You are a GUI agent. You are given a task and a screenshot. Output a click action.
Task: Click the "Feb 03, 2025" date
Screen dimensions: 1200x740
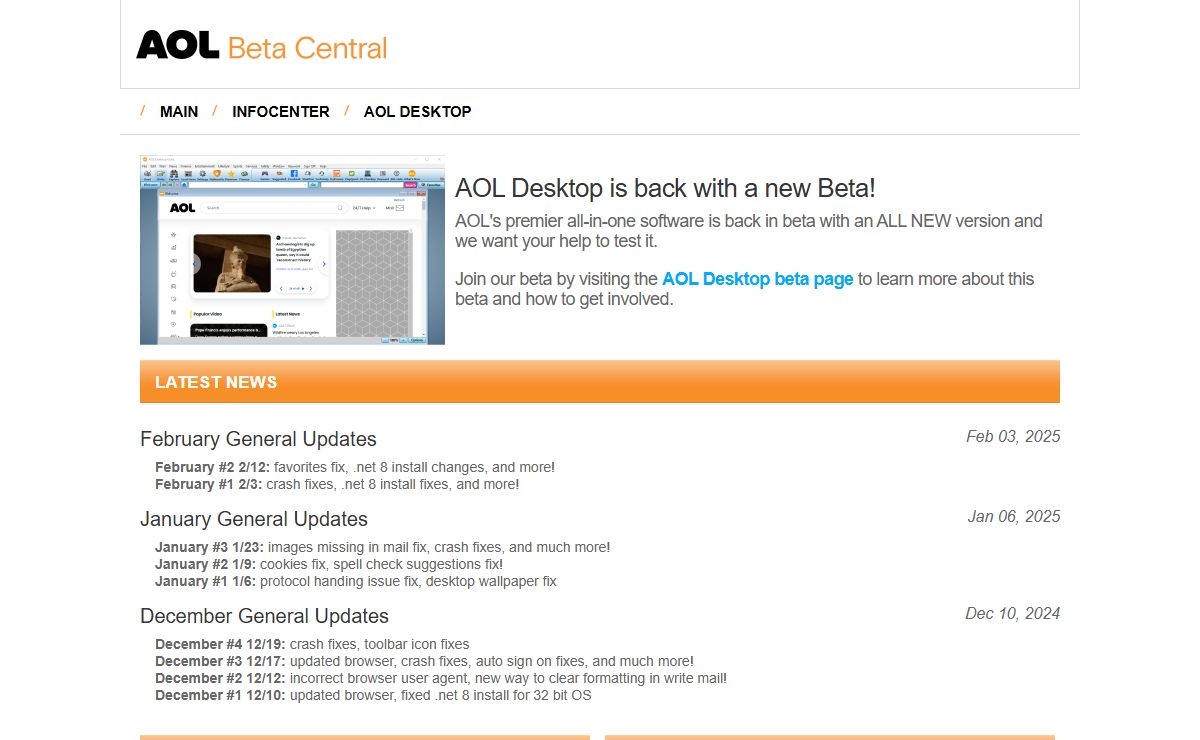[x=1013, y=437]
